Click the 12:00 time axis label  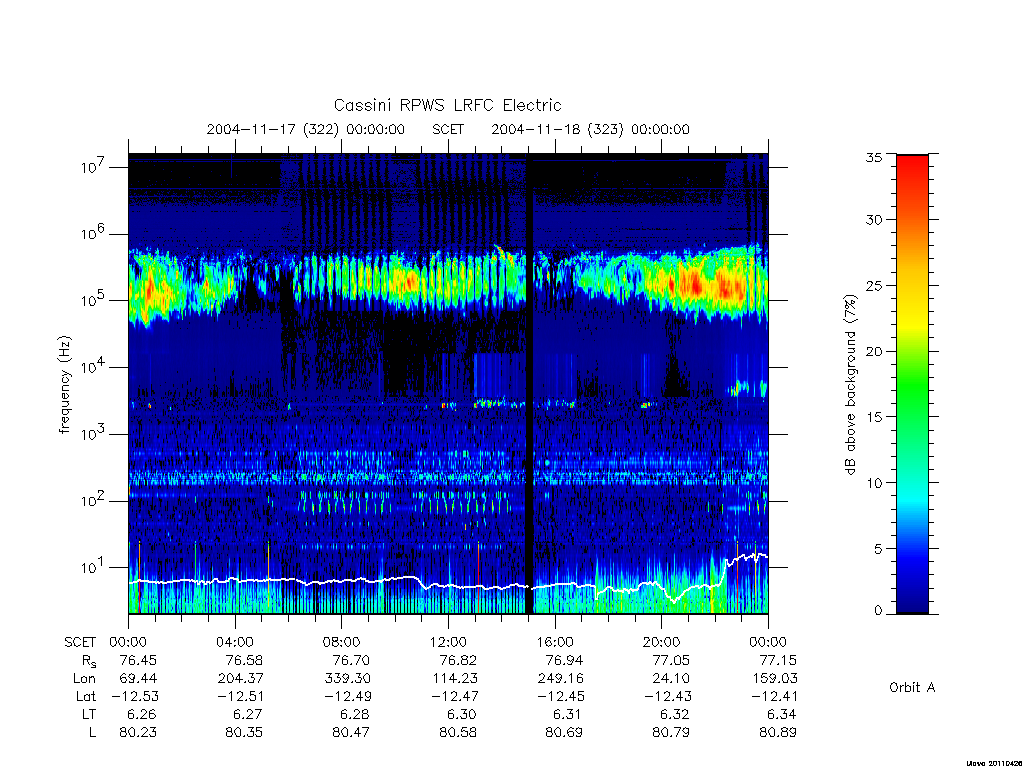coord(448,642)
